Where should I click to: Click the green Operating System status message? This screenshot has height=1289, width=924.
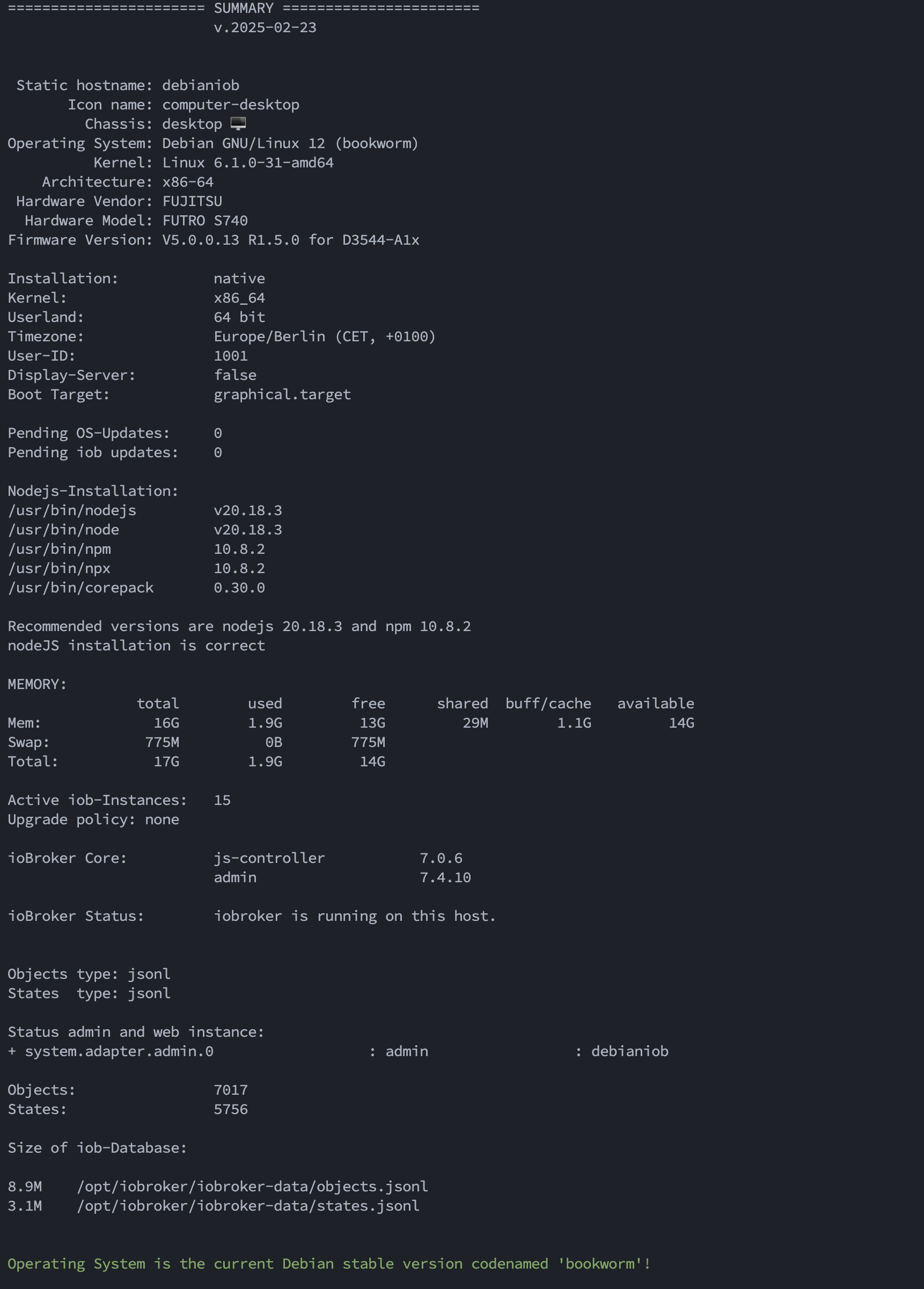329,1264
